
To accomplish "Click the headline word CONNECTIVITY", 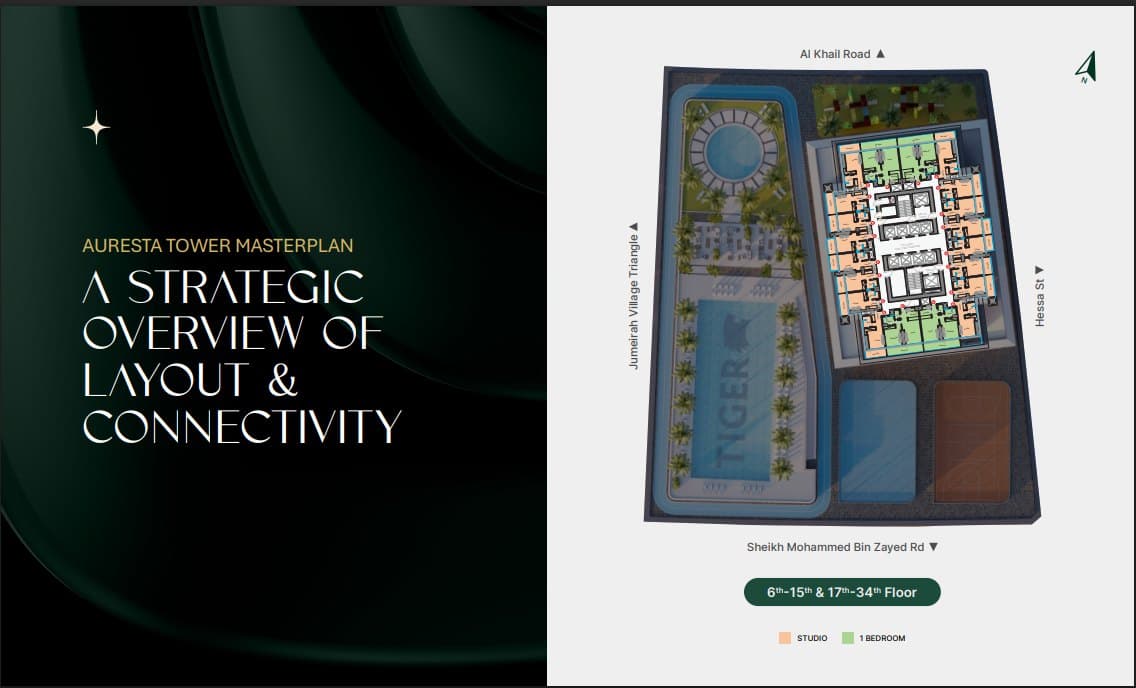I will [242, 426].
